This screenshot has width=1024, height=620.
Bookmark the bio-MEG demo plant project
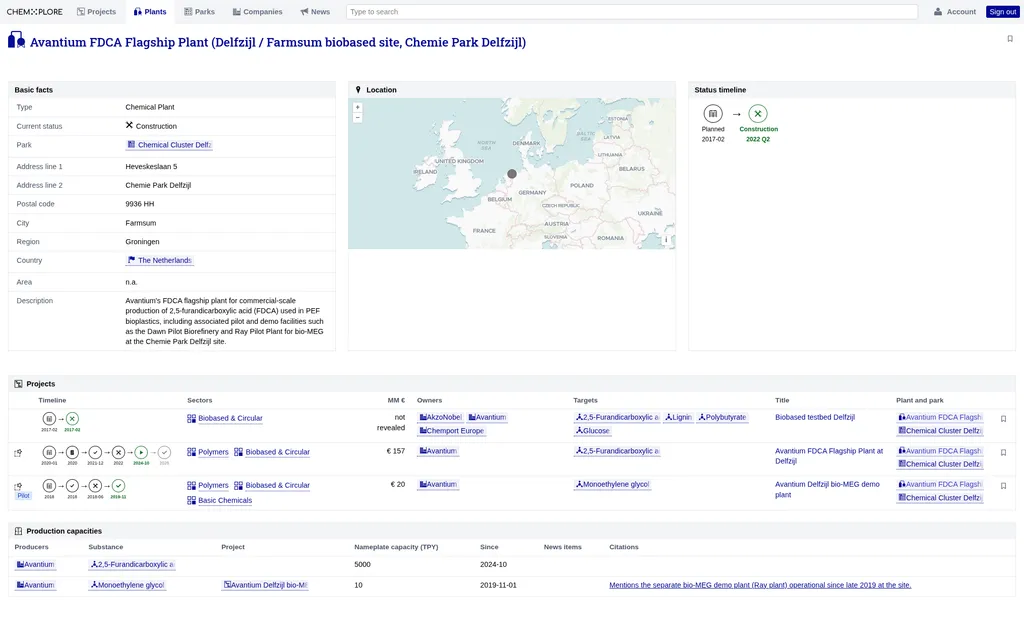tap(1003, 486)
